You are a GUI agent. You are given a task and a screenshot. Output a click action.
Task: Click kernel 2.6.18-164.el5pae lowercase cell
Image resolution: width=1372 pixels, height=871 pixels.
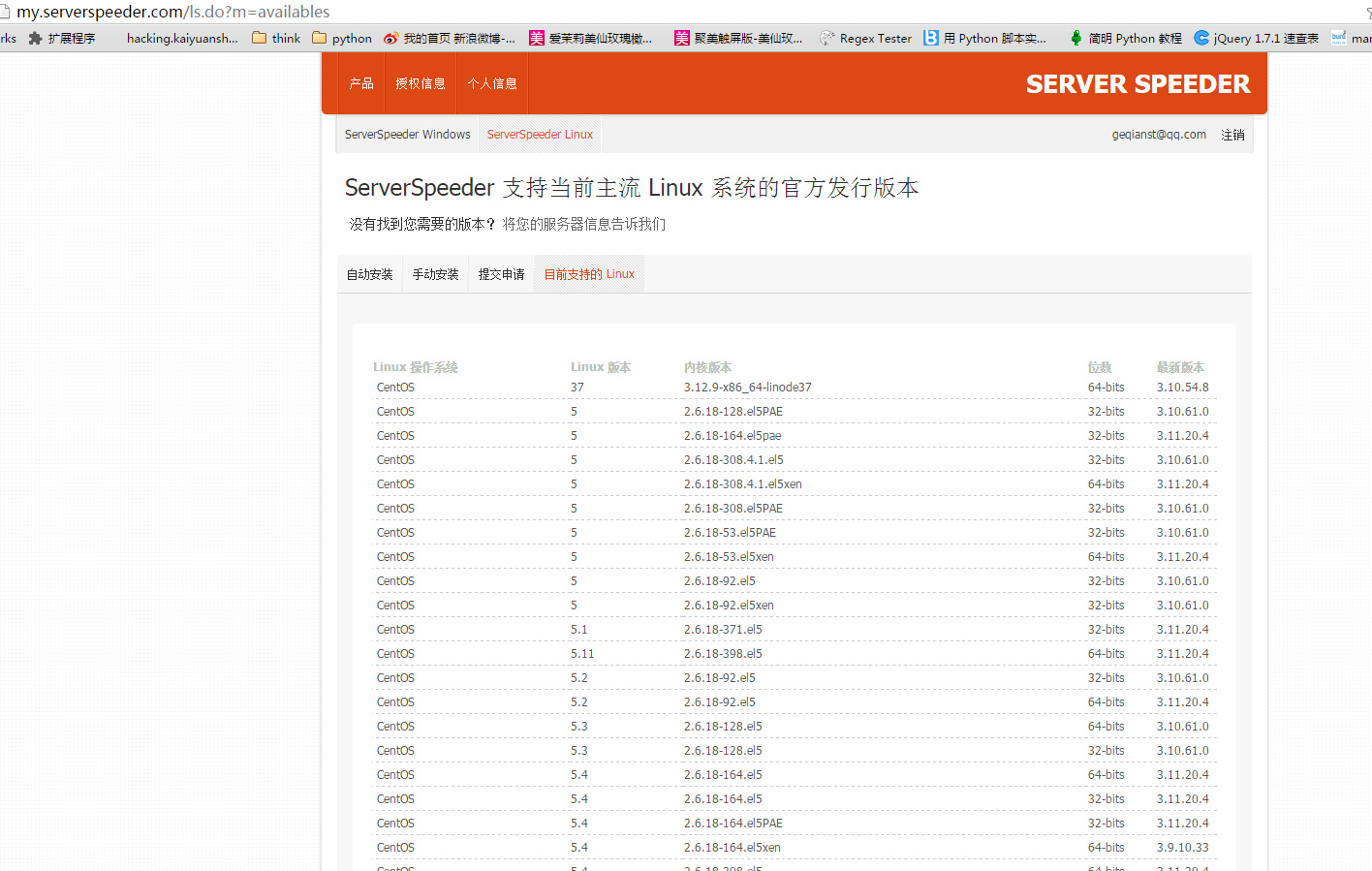click(x=733, y=436)
